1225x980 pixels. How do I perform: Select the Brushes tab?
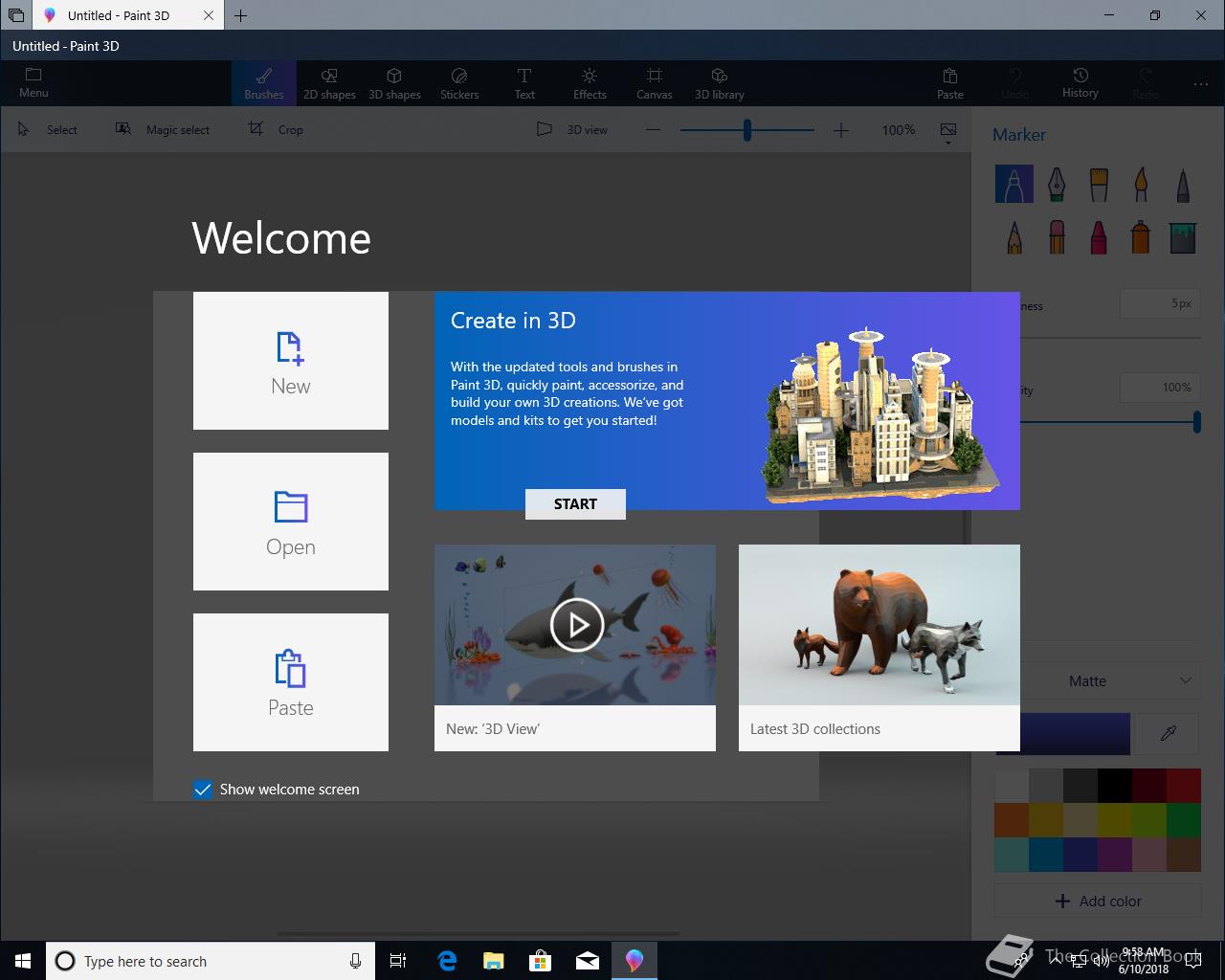pos(264,83)
